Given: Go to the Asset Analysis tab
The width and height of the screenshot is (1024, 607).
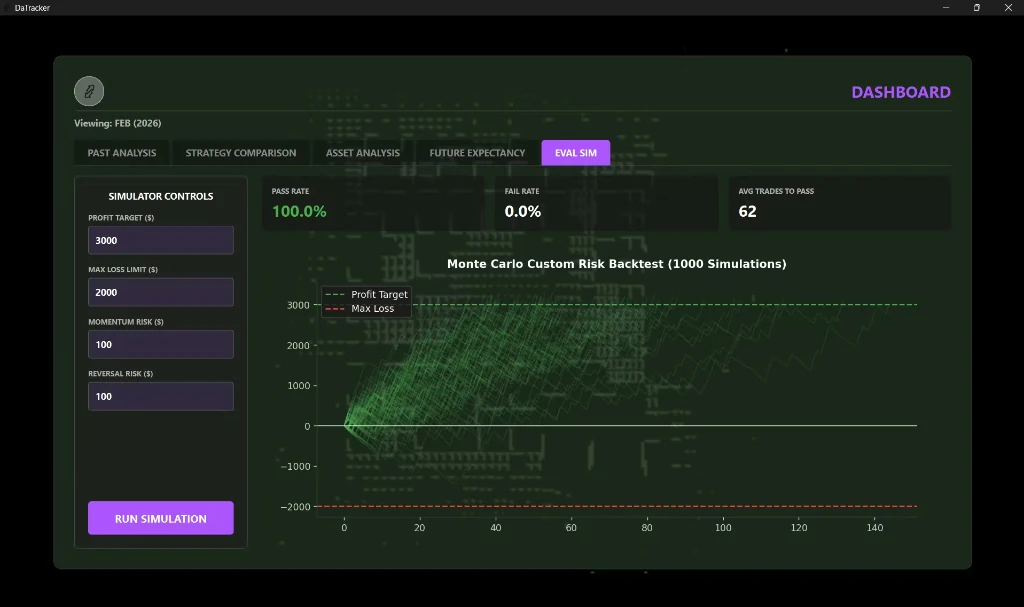Looking at the screenshot, I should (x=362, y=153).
